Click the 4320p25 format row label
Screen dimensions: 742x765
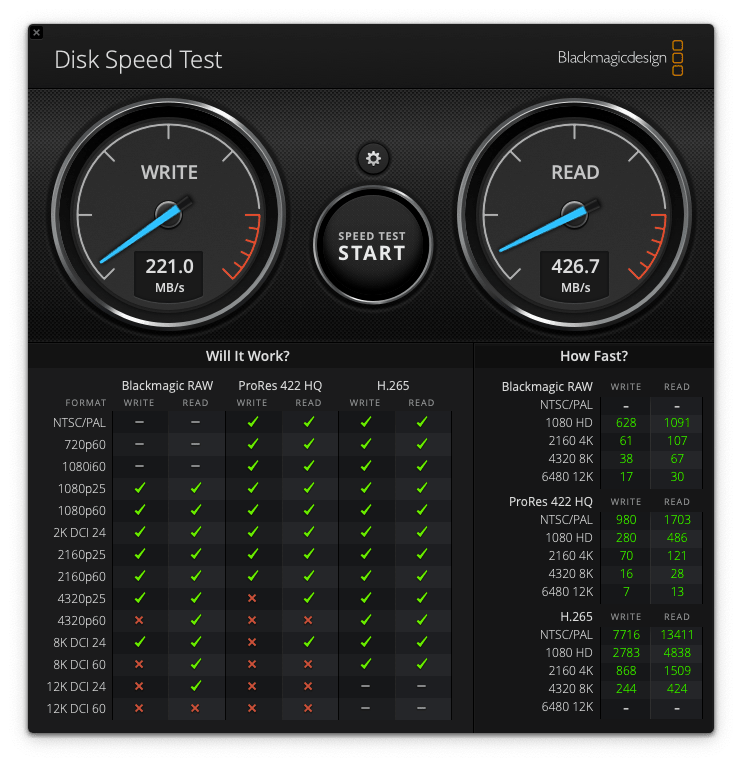pyautogui.click(x=82, y=599)
